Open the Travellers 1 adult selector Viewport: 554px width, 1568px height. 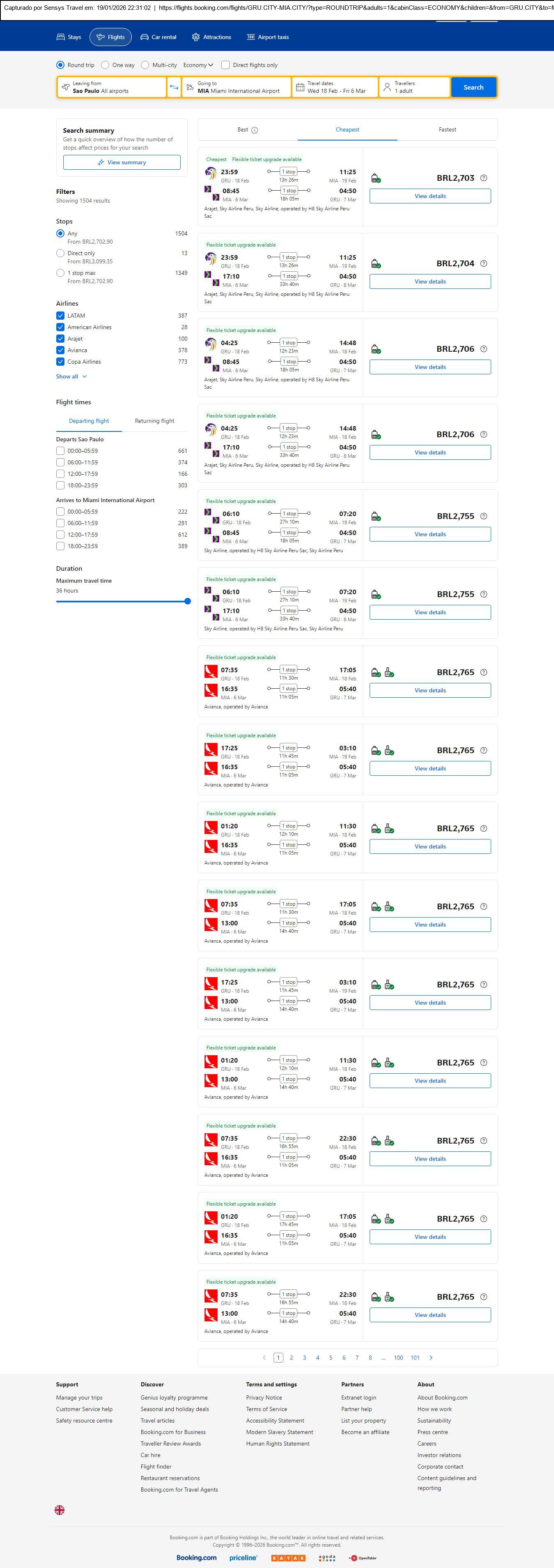click(414, 87)
